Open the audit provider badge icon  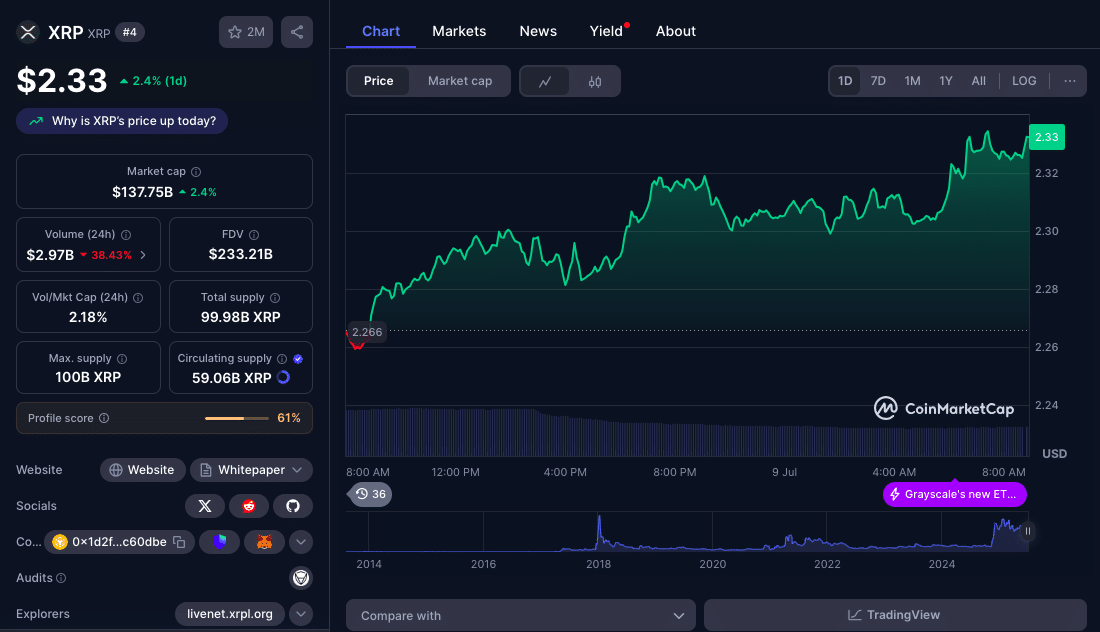click(301, 578)
